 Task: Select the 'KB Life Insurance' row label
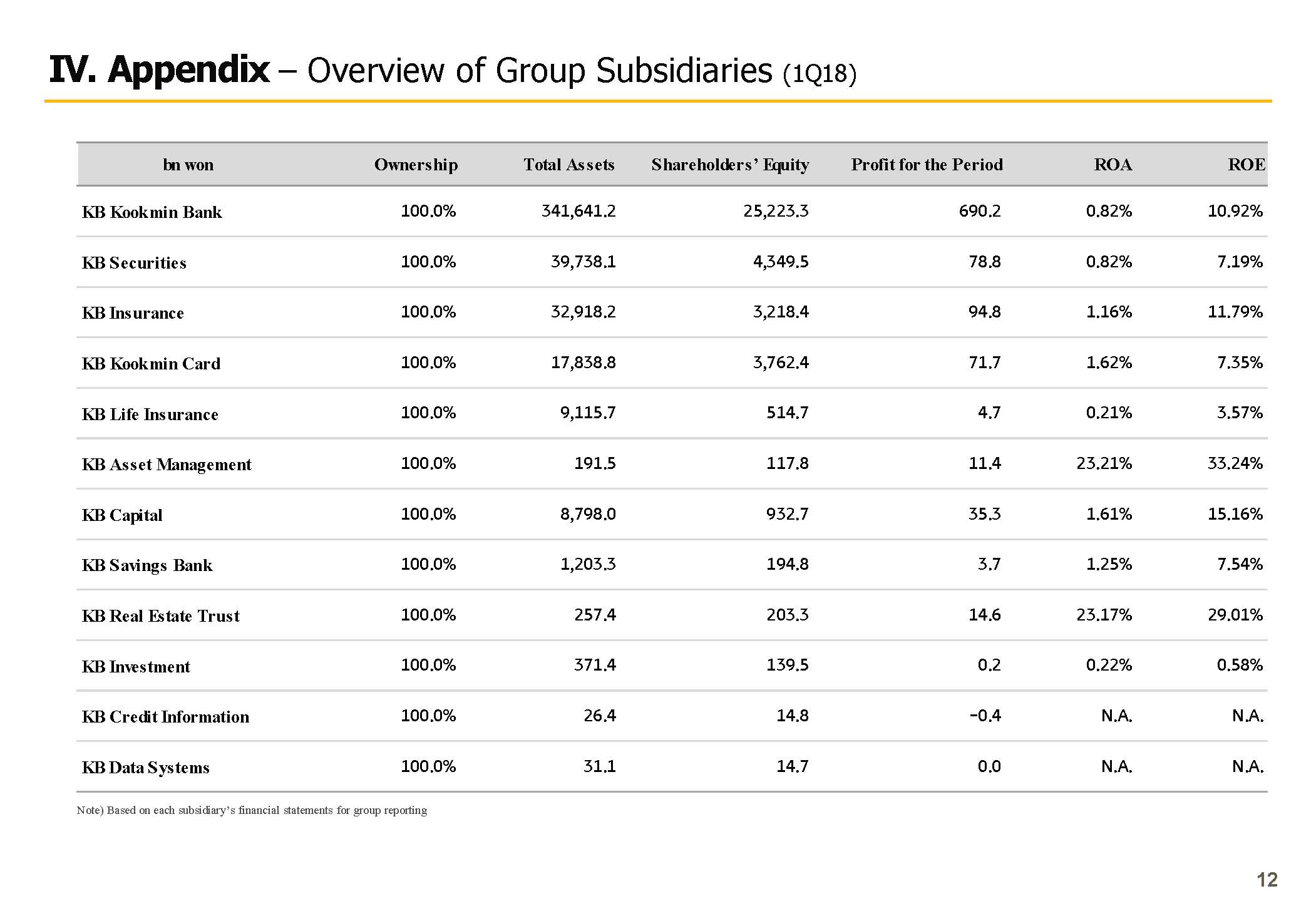tap(150, 414)
